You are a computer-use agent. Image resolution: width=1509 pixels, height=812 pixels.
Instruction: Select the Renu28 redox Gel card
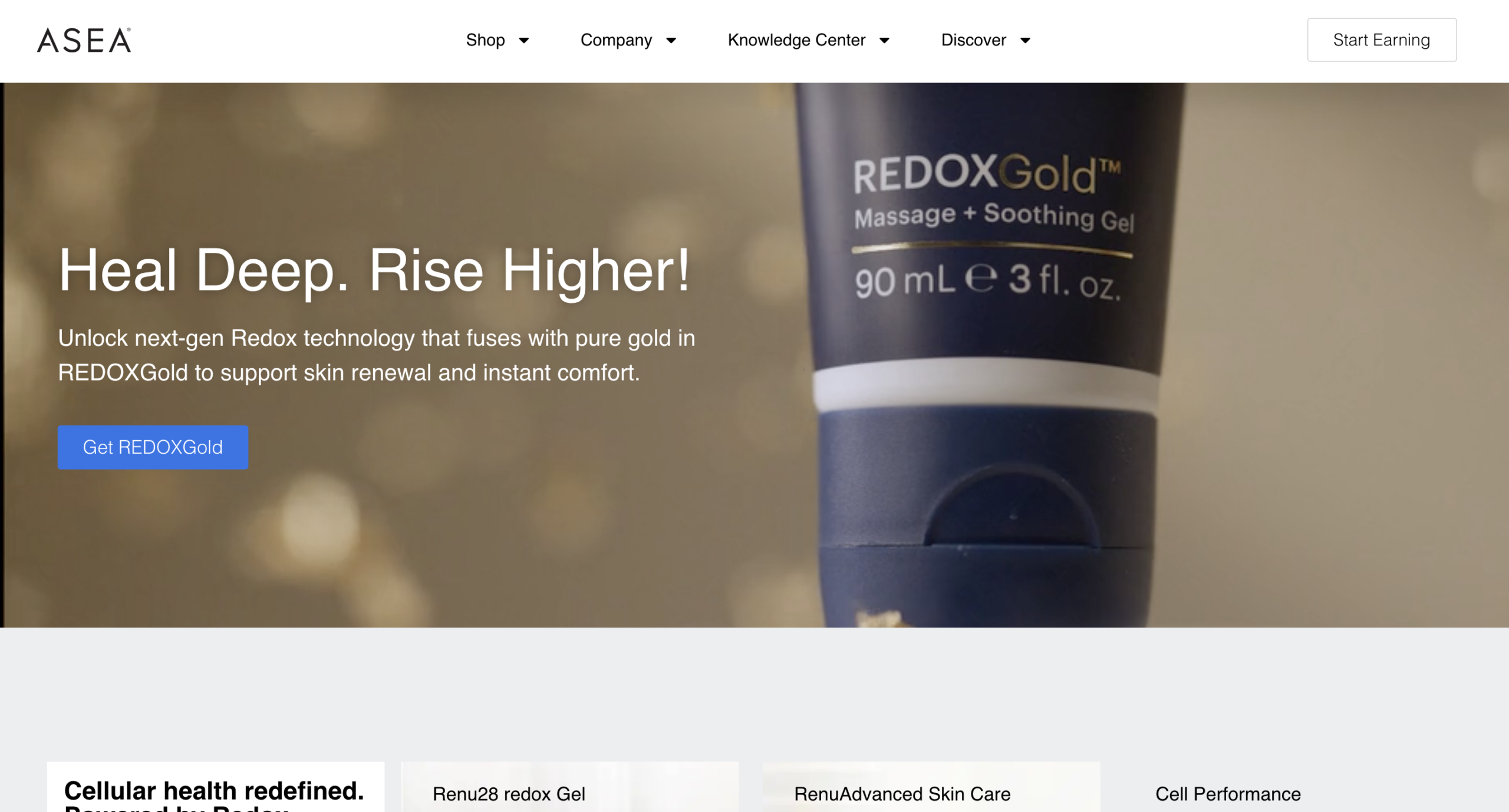click(570, 787)
